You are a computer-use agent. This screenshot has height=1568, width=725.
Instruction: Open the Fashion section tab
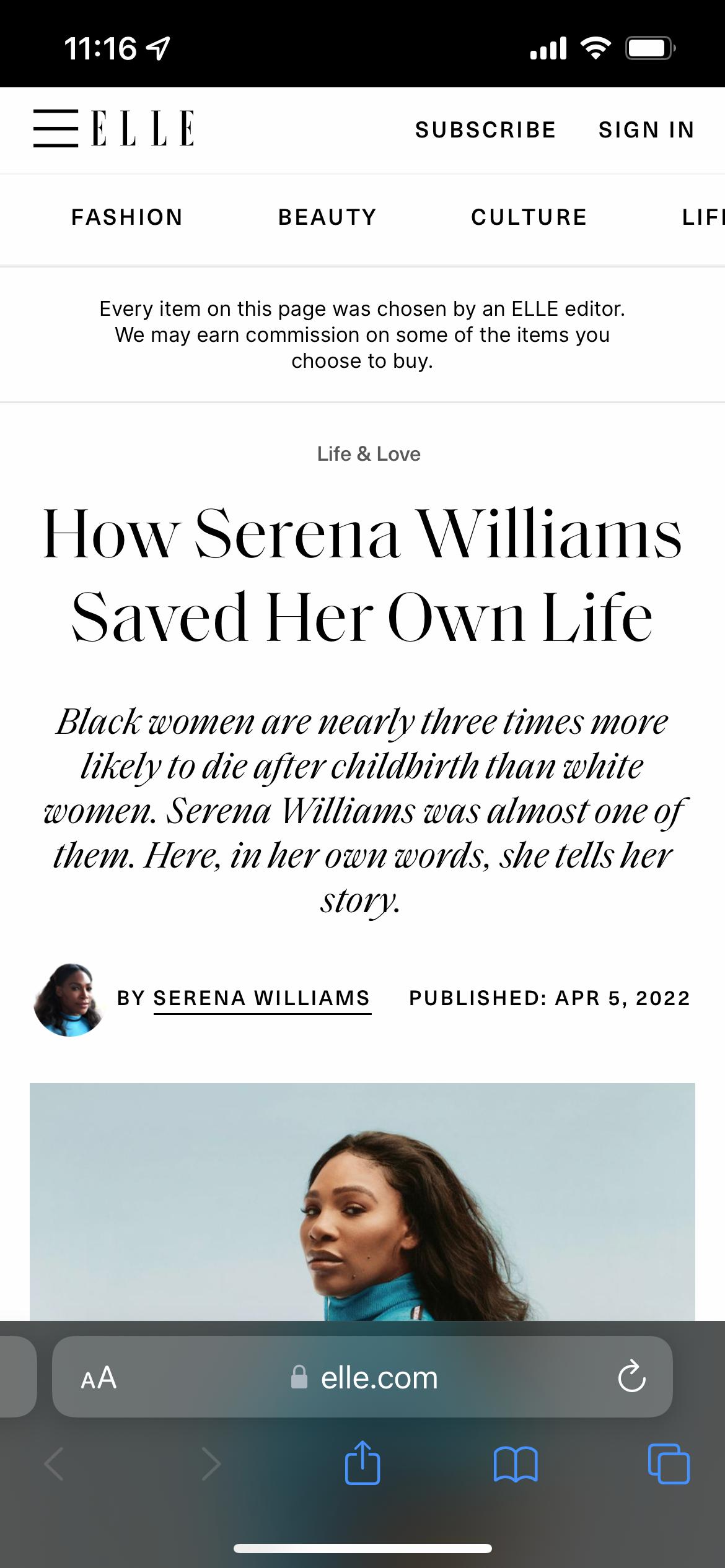(127, 217)
